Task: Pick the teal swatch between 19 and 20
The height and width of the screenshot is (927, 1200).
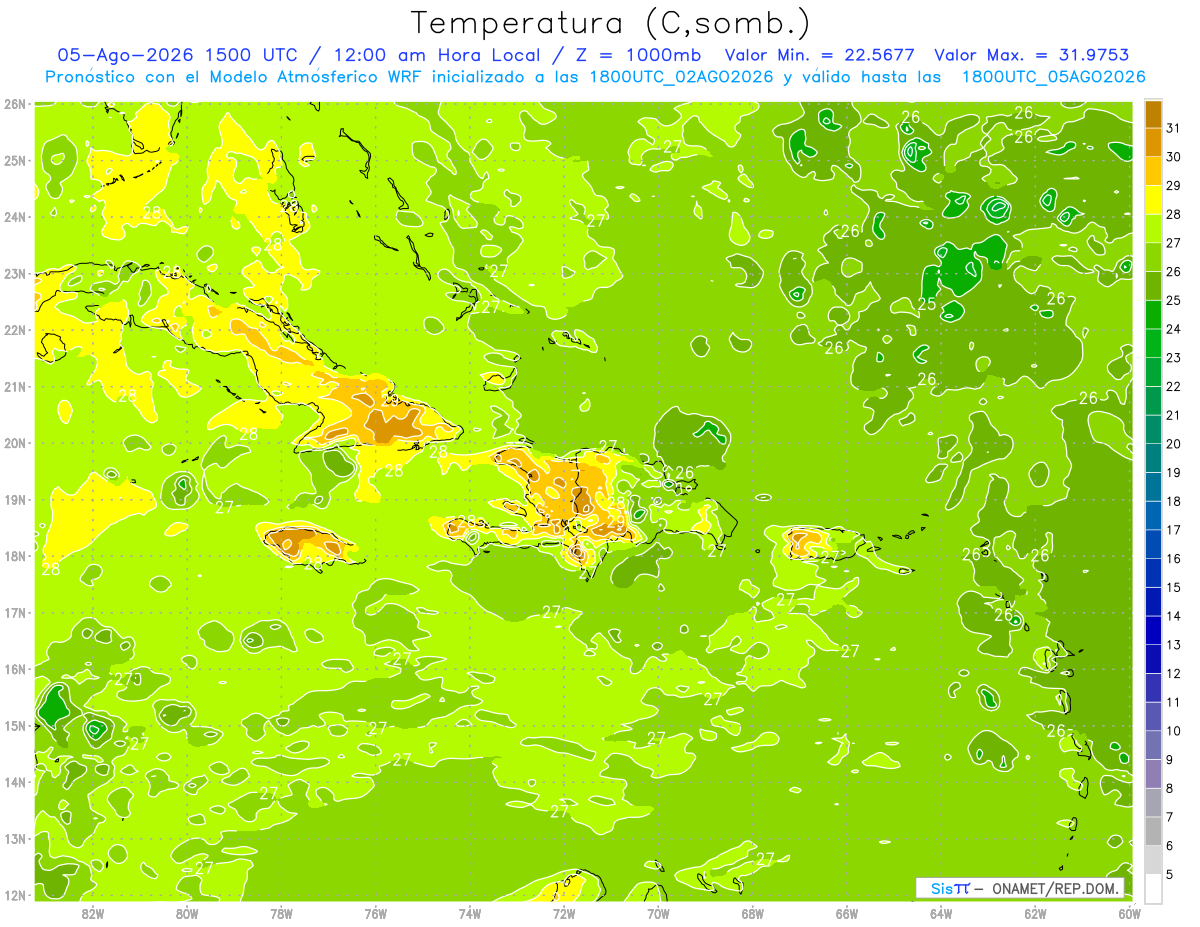Action: [x=1153, y=458]
